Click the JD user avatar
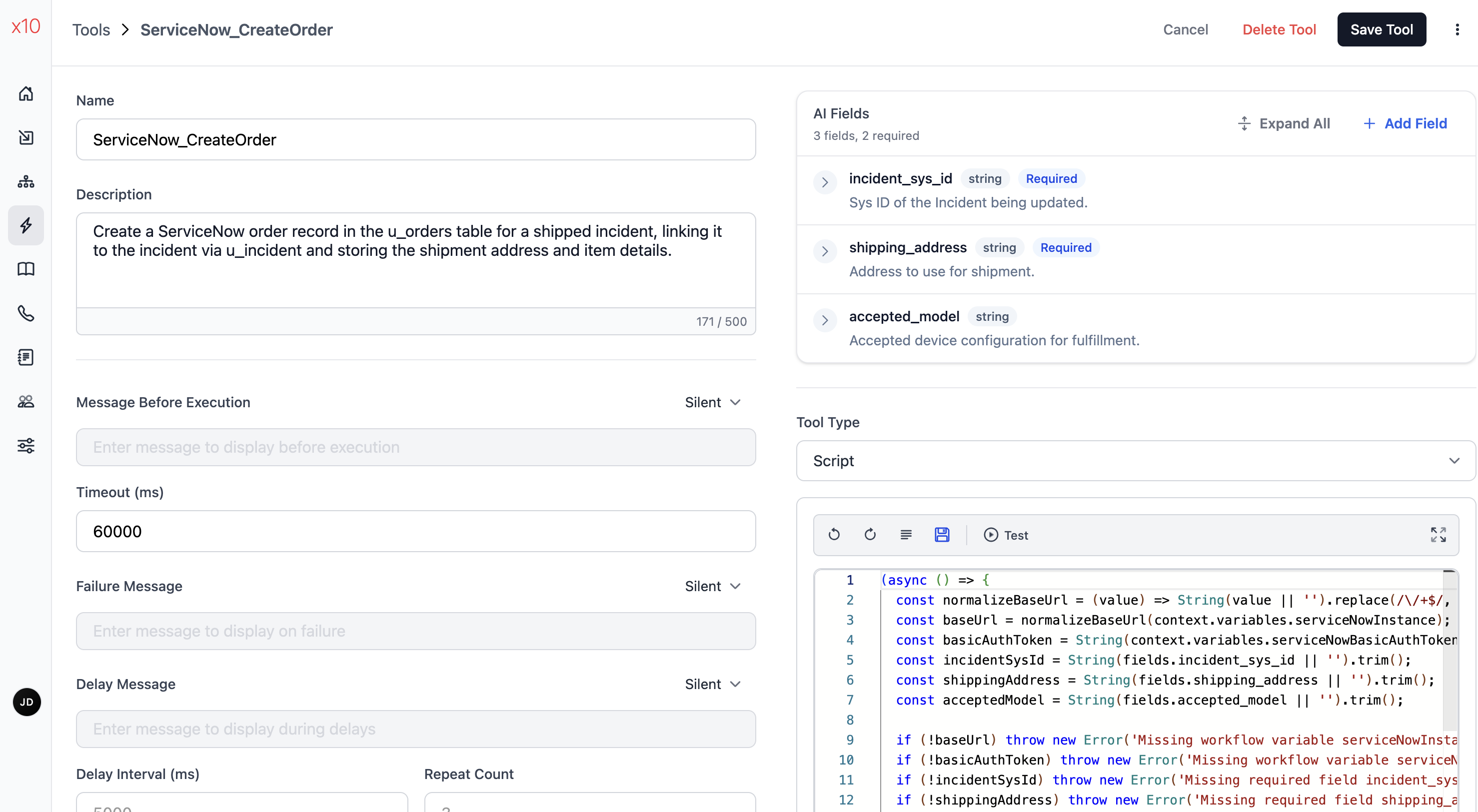This screenshot has height=812, width=1478. click(x=26, y=702)
